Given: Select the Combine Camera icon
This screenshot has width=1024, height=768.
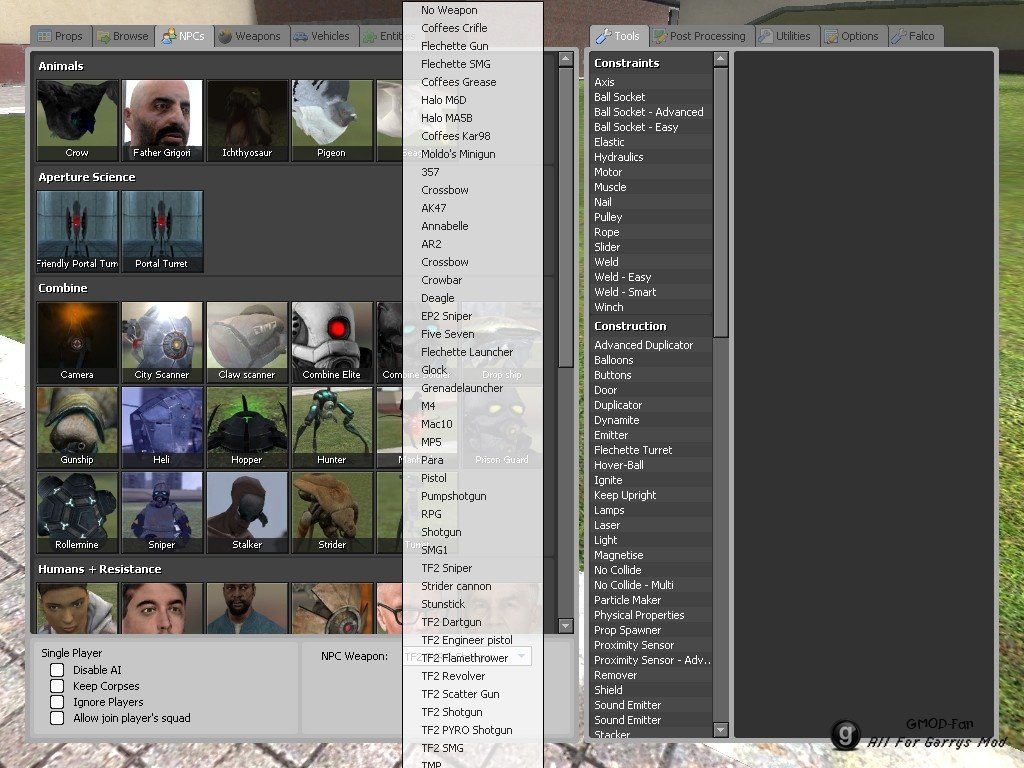Looking at the screenshot, I should (77, 342).
